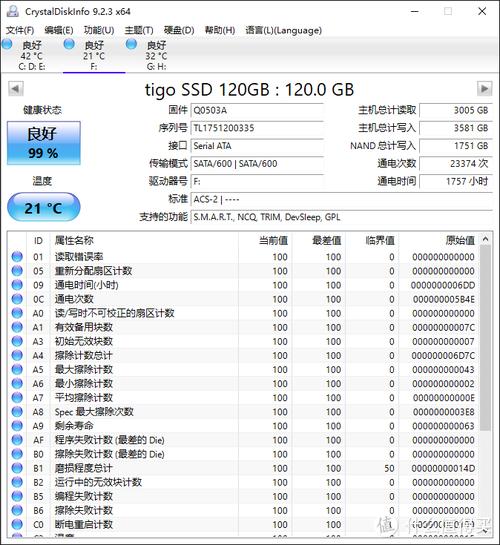The height and width of the screenshot is (545, 500).
Task: Click status orb for attribute A6 最小擦除计数
Action: [17, 384]
